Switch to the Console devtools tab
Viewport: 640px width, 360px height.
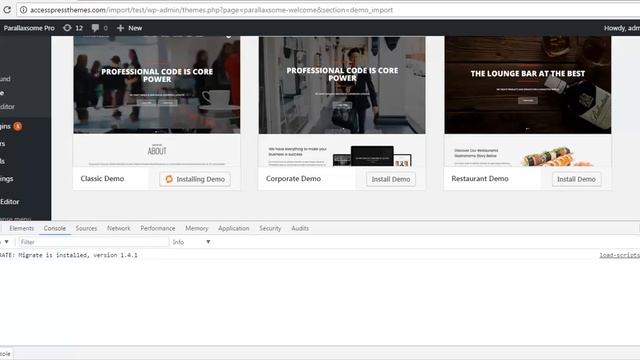point(55,228)
